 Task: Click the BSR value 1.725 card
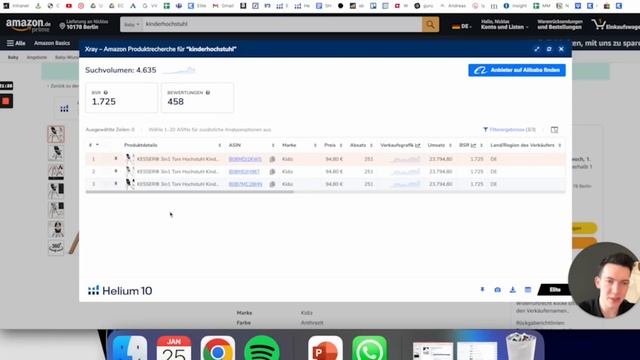(x=121, y=98)
